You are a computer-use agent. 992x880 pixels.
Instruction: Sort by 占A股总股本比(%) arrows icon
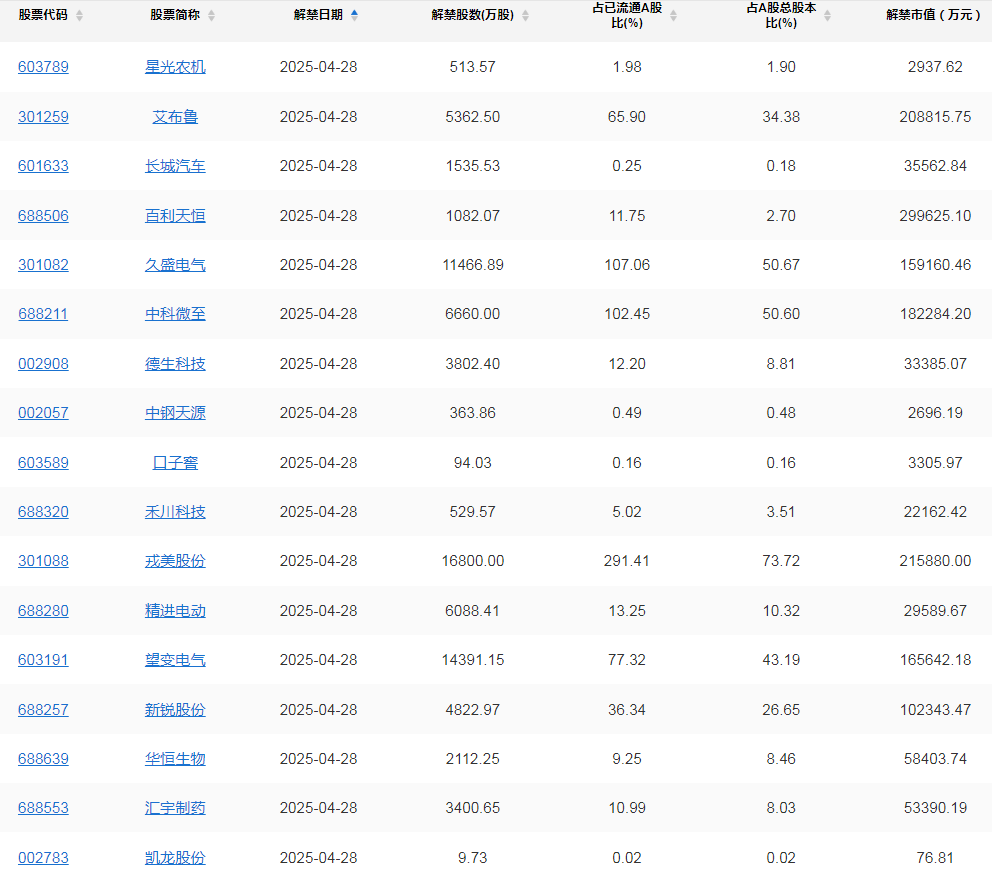(827, 16)
